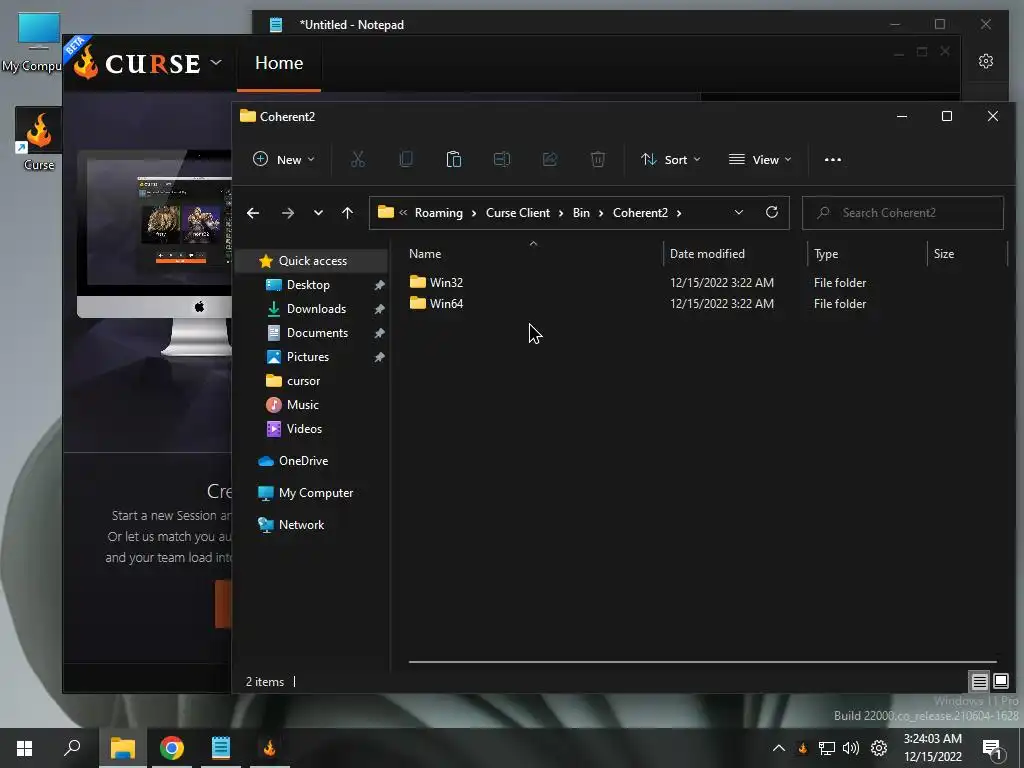Click the Share icon in toolbar

pyautogui.click(x=550, y=159)
